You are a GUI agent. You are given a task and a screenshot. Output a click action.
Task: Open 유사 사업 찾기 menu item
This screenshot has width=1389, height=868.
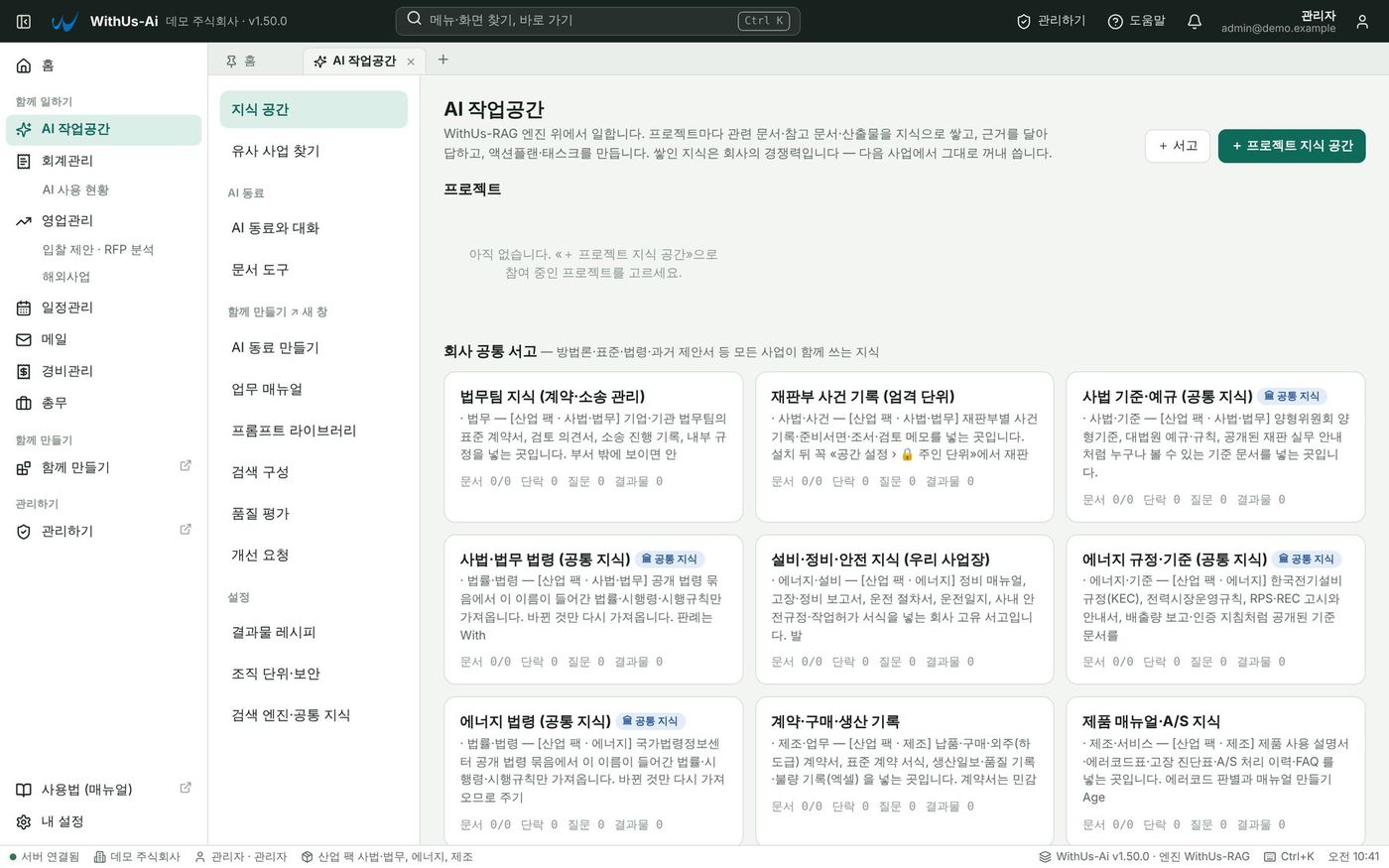pyautogui.click(x=314, y=151)
